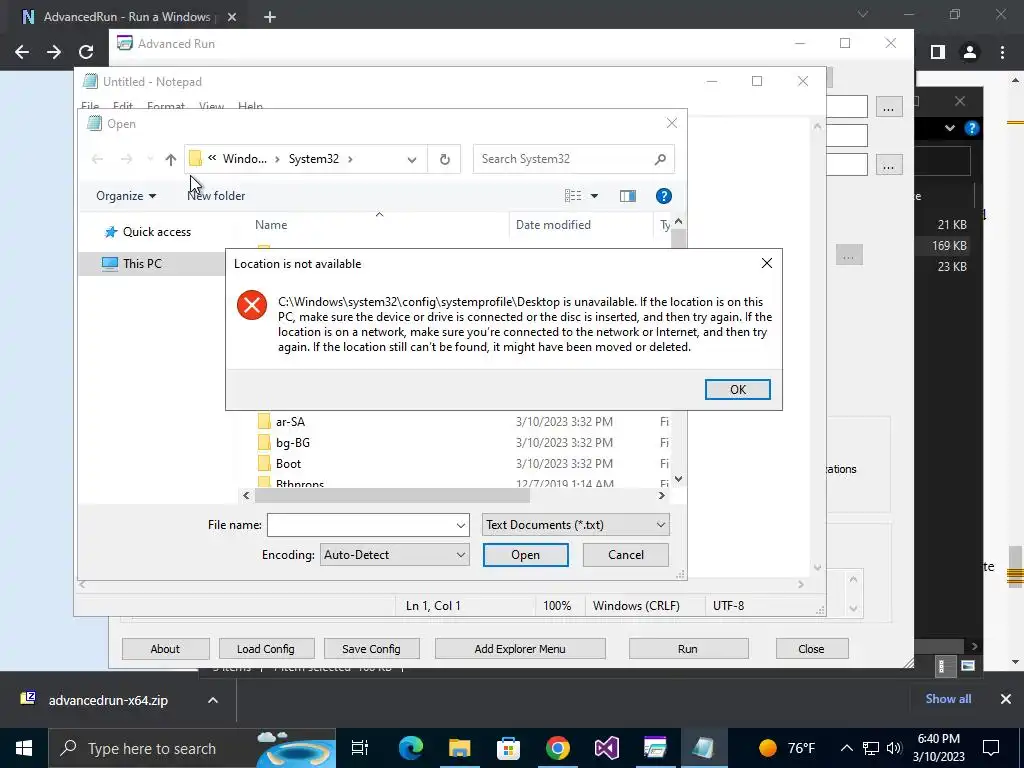This screenshot has width=1024, height=768.
Task: Close the AdvancedRun browser tab
Action: tap(232, 18)
